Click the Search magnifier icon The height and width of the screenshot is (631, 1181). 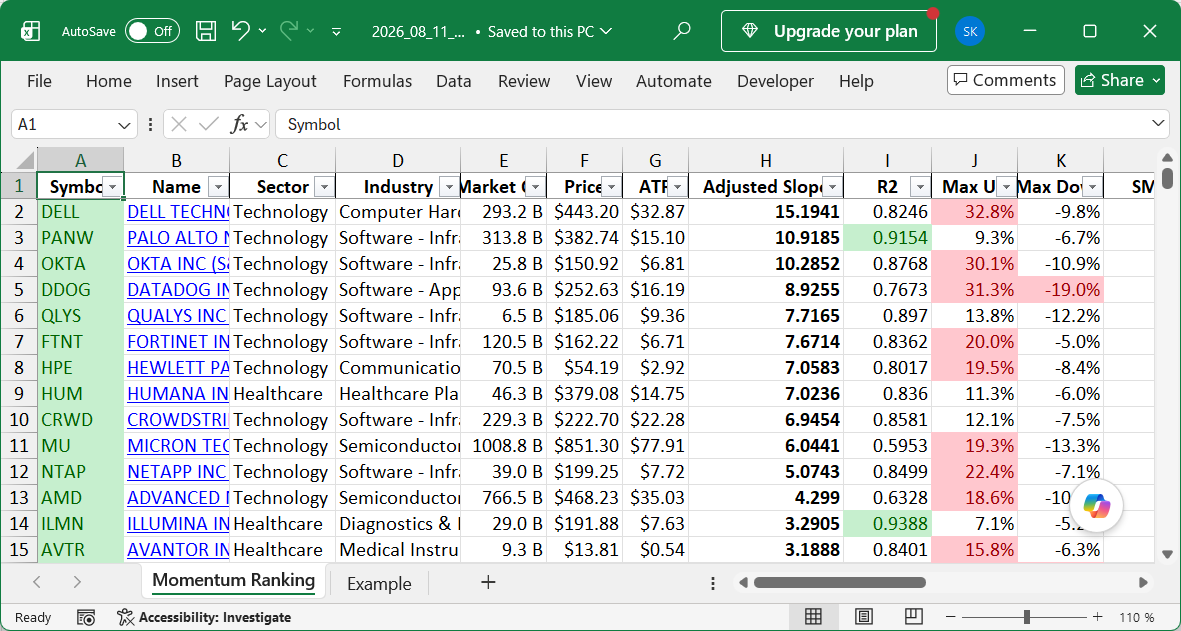682,31
